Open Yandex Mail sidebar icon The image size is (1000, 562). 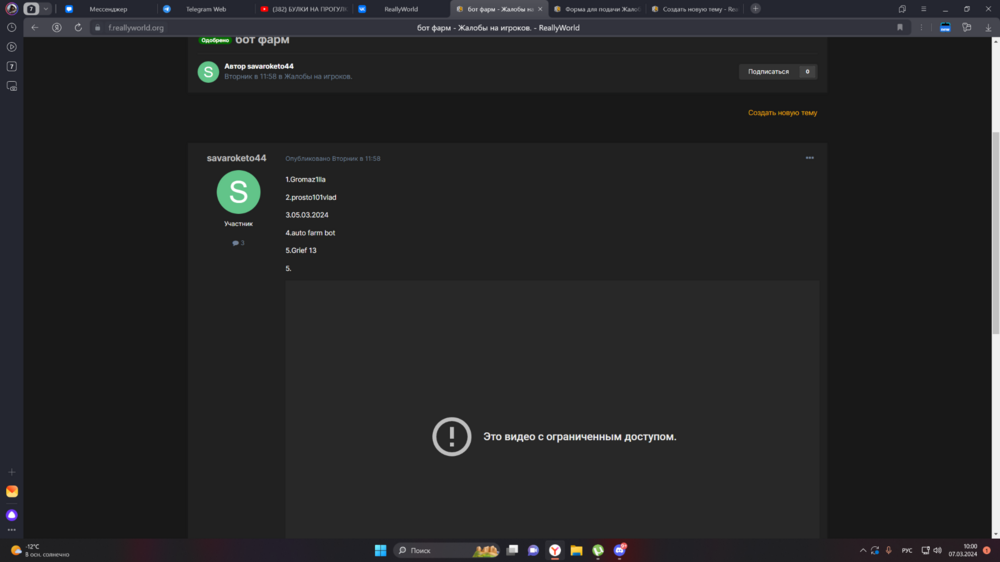(11, 492)
